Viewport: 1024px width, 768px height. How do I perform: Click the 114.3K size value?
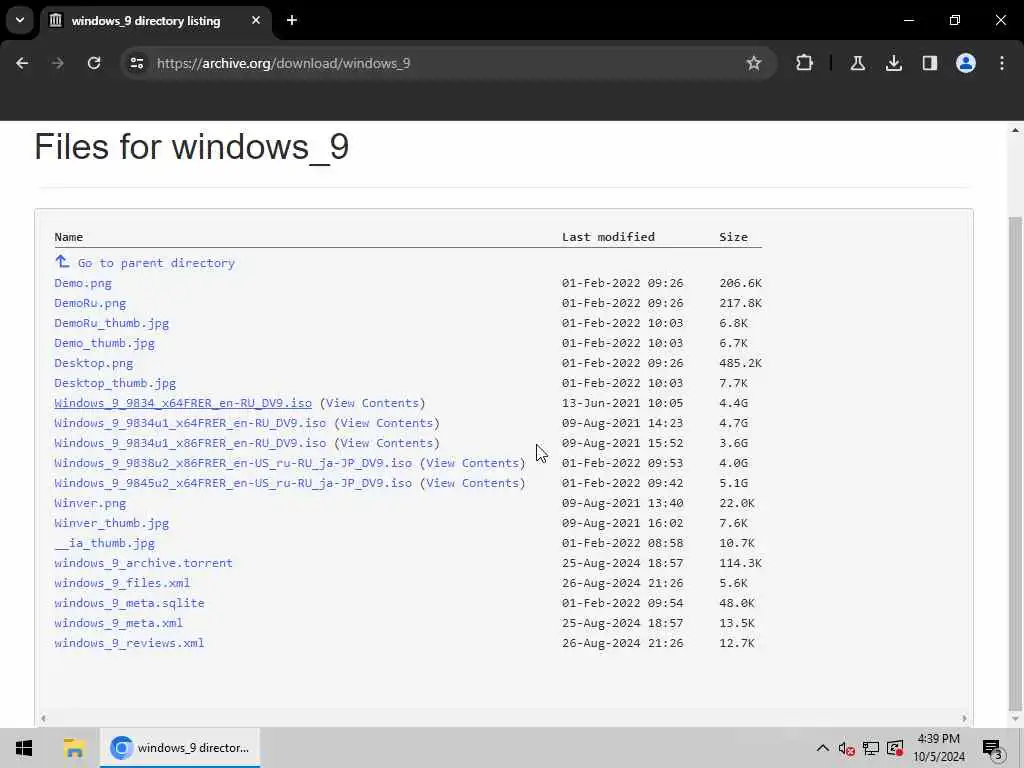(741, 563)
